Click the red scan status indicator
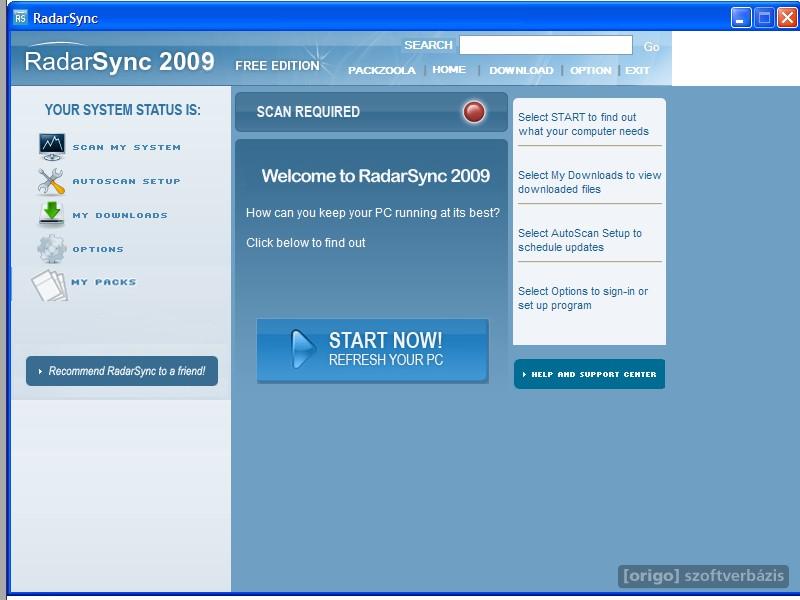 click(473, 112)
